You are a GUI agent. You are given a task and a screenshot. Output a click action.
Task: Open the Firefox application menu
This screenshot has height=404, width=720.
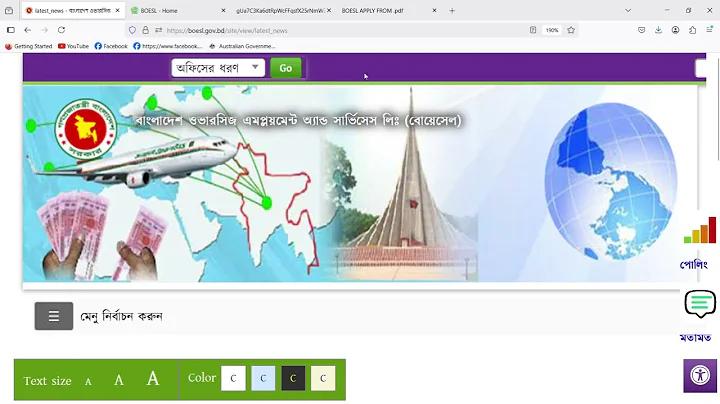(709, 30)
